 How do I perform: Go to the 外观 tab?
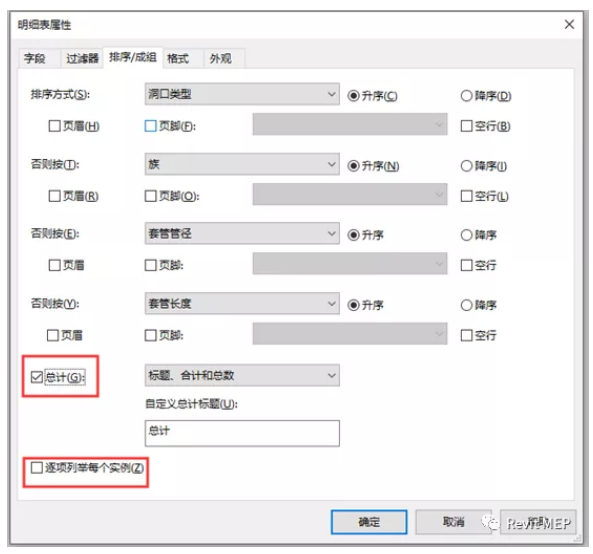coord(221,58)
